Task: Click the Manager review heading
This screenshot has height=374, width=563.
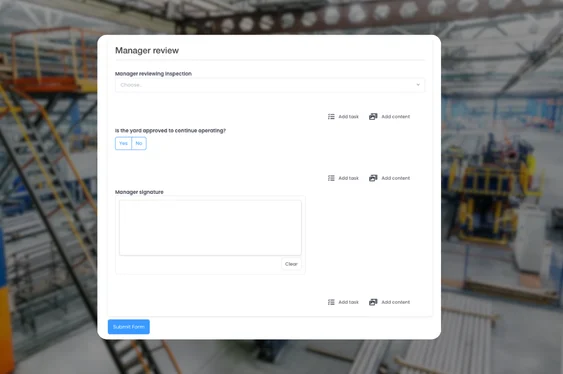Action: click(x=147, y=51)
